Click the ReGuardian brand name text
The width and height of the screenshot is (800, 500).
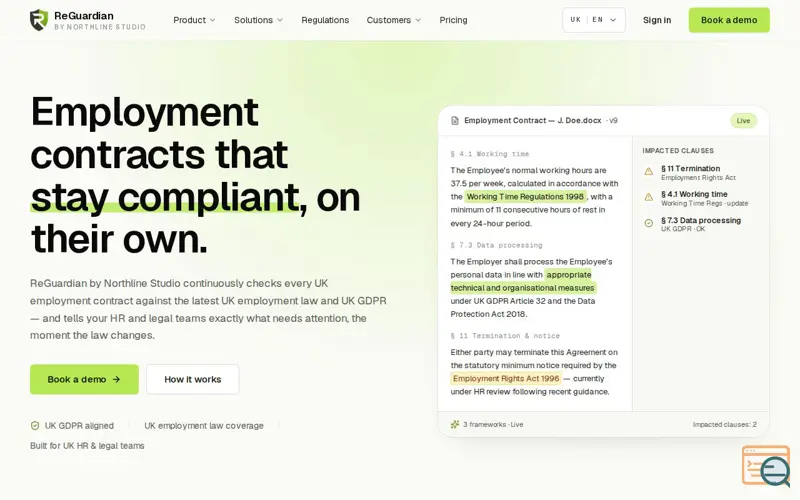[x=84, y=15]
